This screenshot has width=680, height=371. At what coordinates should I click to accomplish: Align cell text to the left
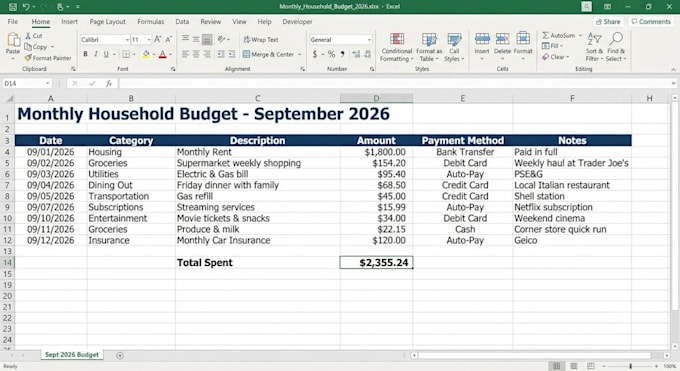(x=185, y=54)
